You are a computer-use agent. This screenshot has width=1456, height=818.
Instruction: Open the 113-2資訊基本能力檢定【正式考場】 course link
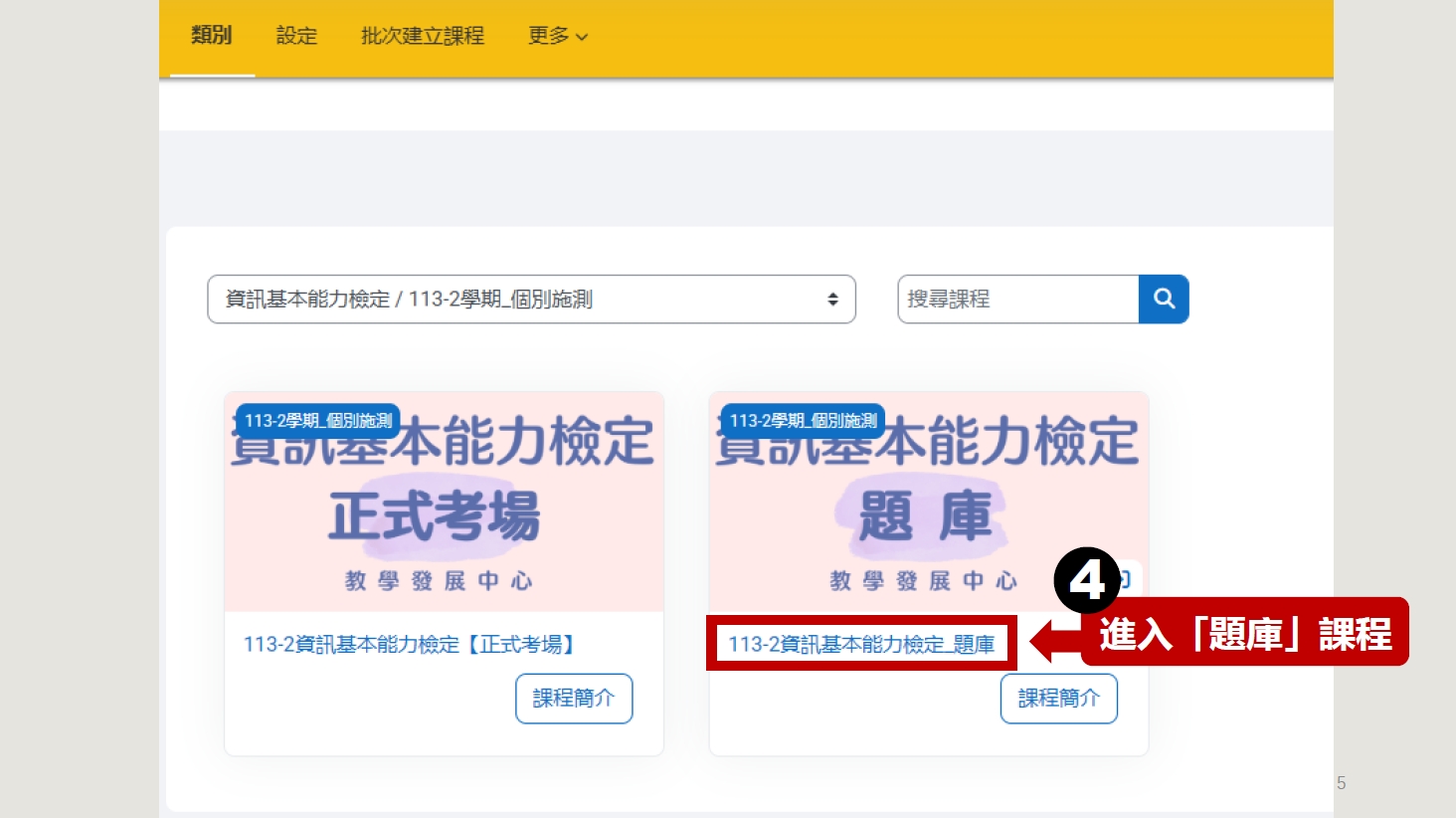[411, 645]
